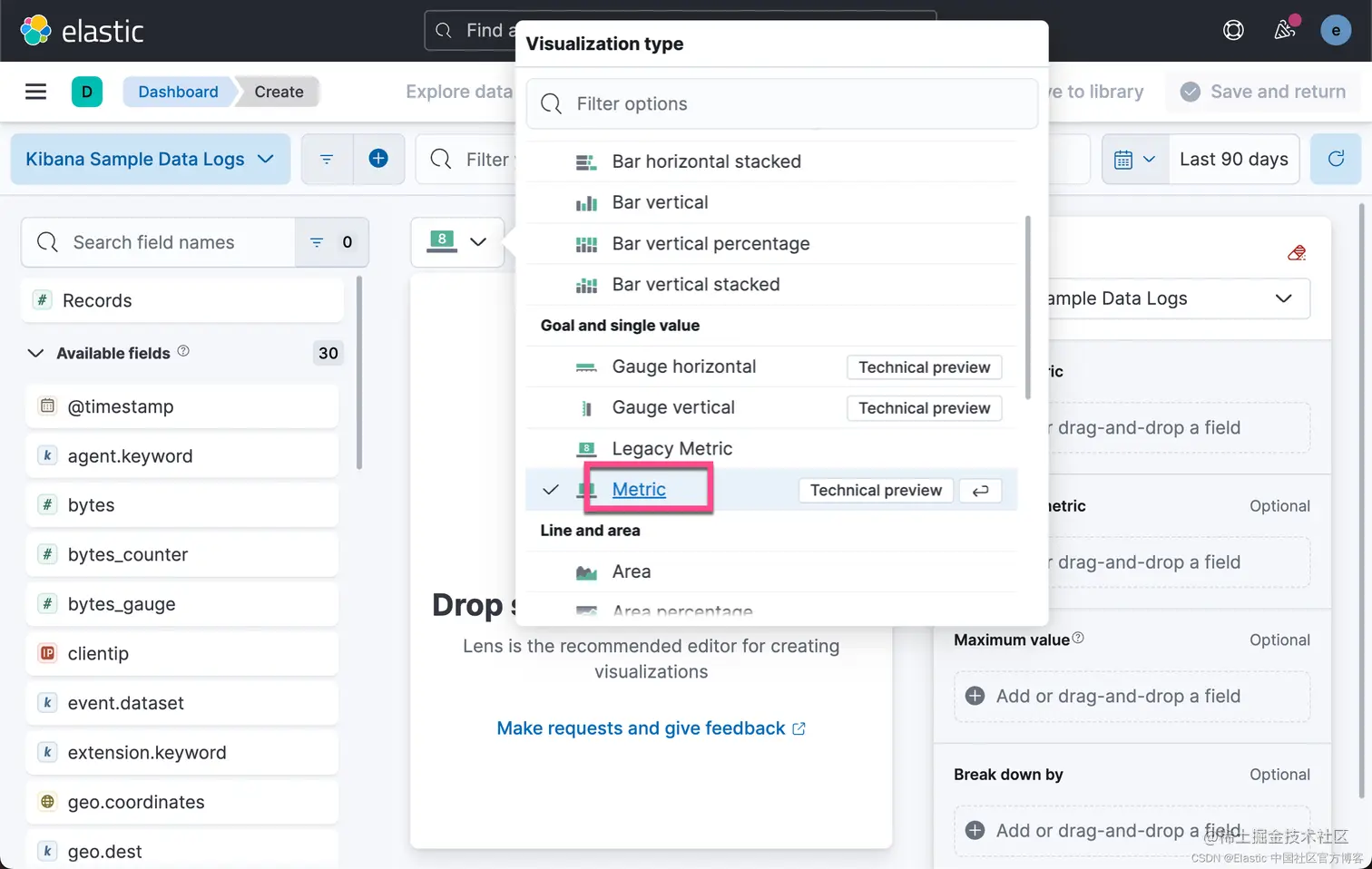Select Bar horizontal stacked visualization

click(772, 161)
